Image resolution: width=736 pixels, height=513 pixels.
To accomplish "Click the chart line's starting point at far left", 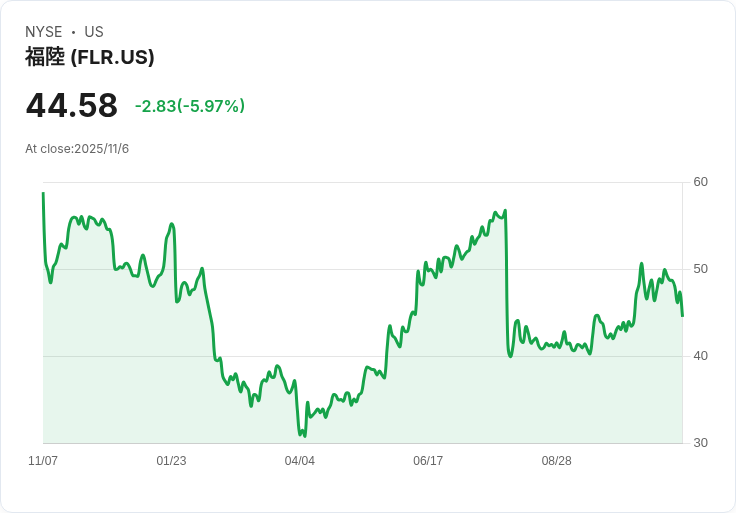I will point(43,193).
